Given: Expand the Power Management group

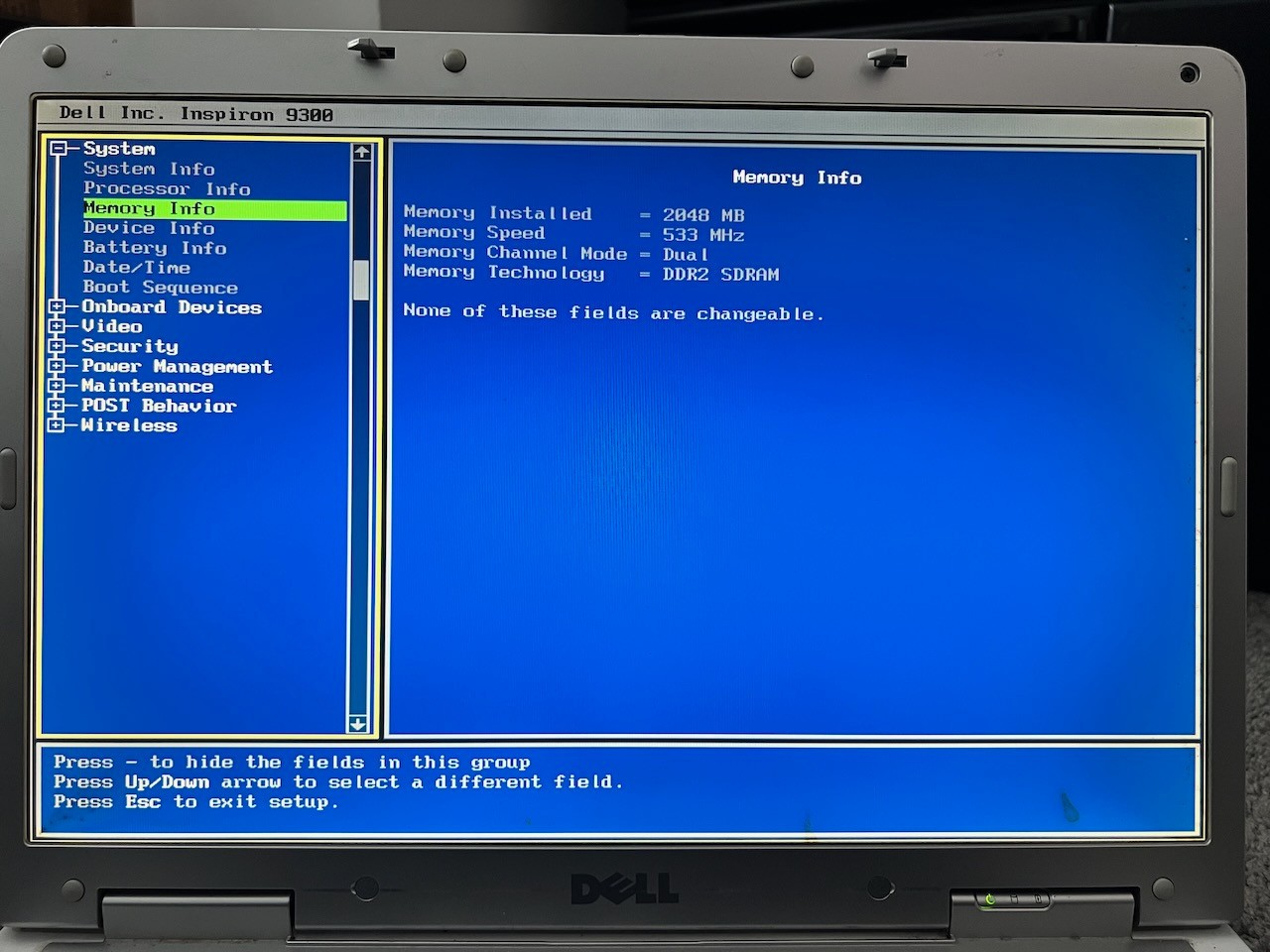Looking at the screenshot, I should 57,366.
